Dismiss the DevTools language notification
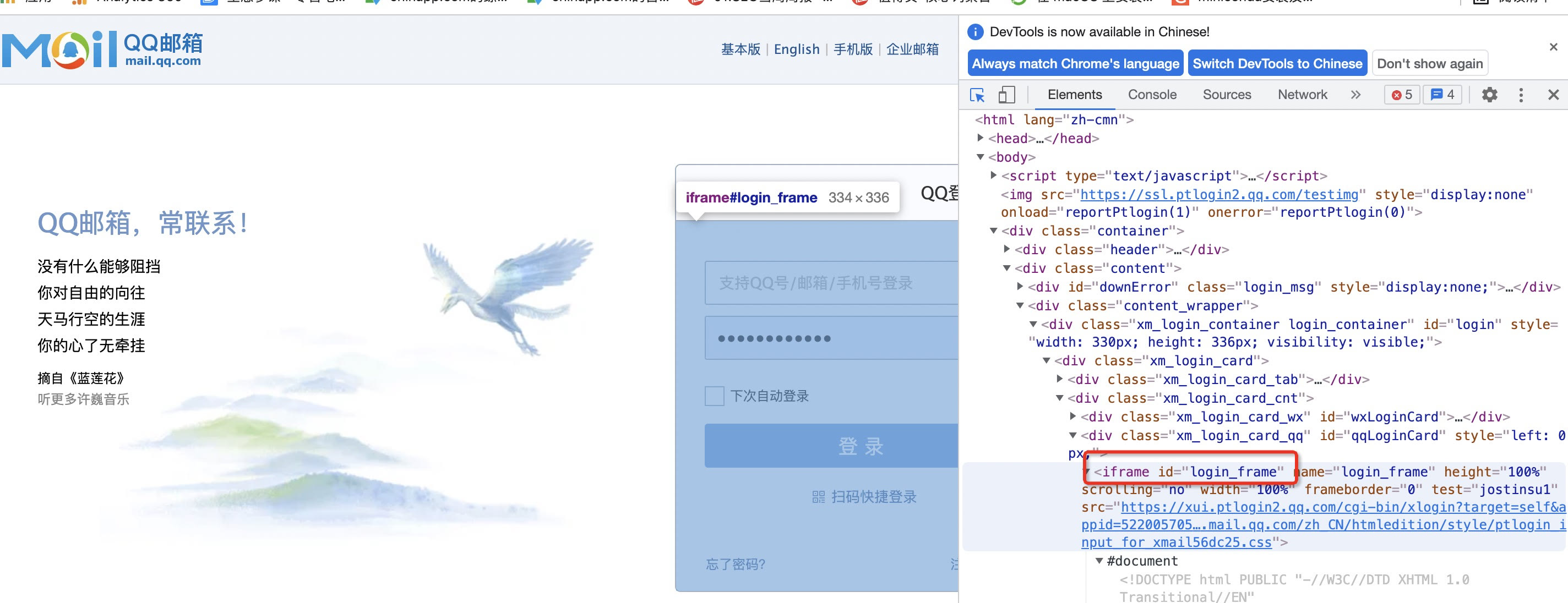Image resolution: width=1568 pixels, height=603 pixels. tap(1553, 47)
